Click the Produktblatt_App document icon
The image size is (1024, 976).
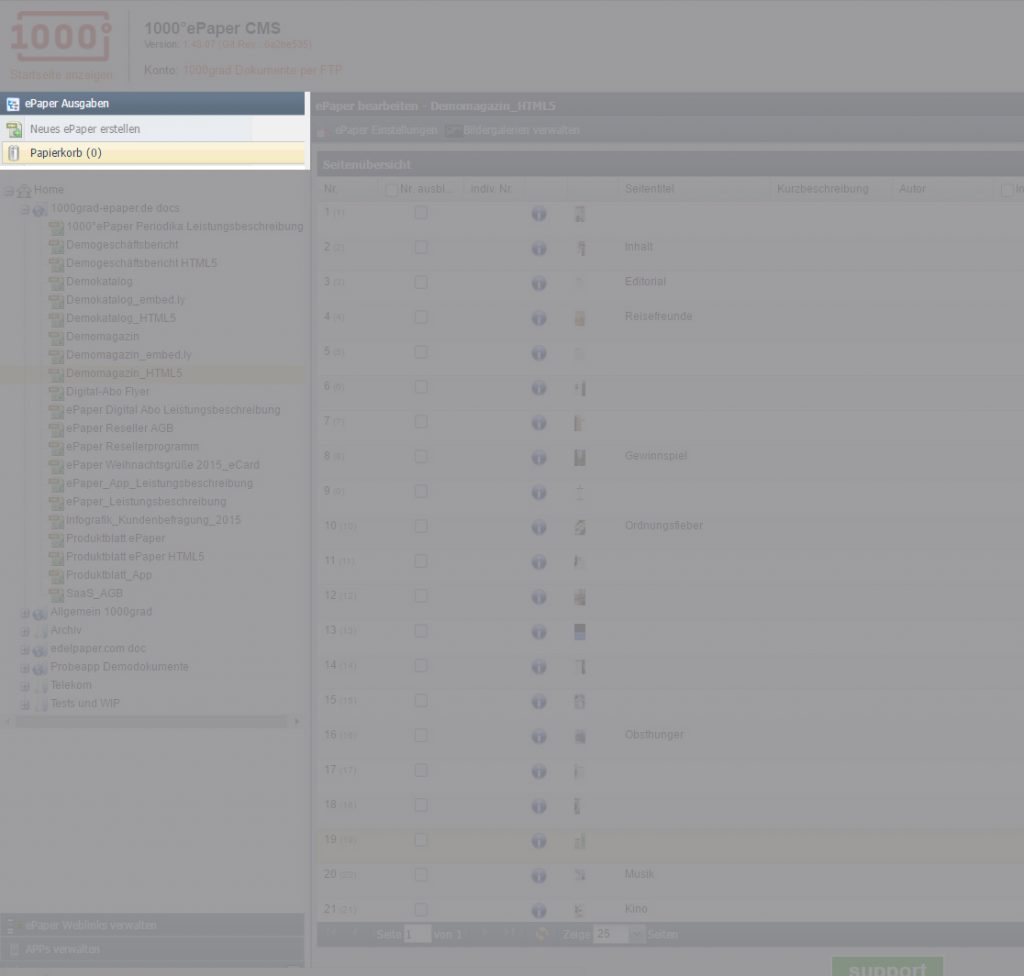(x=57, y=576)
